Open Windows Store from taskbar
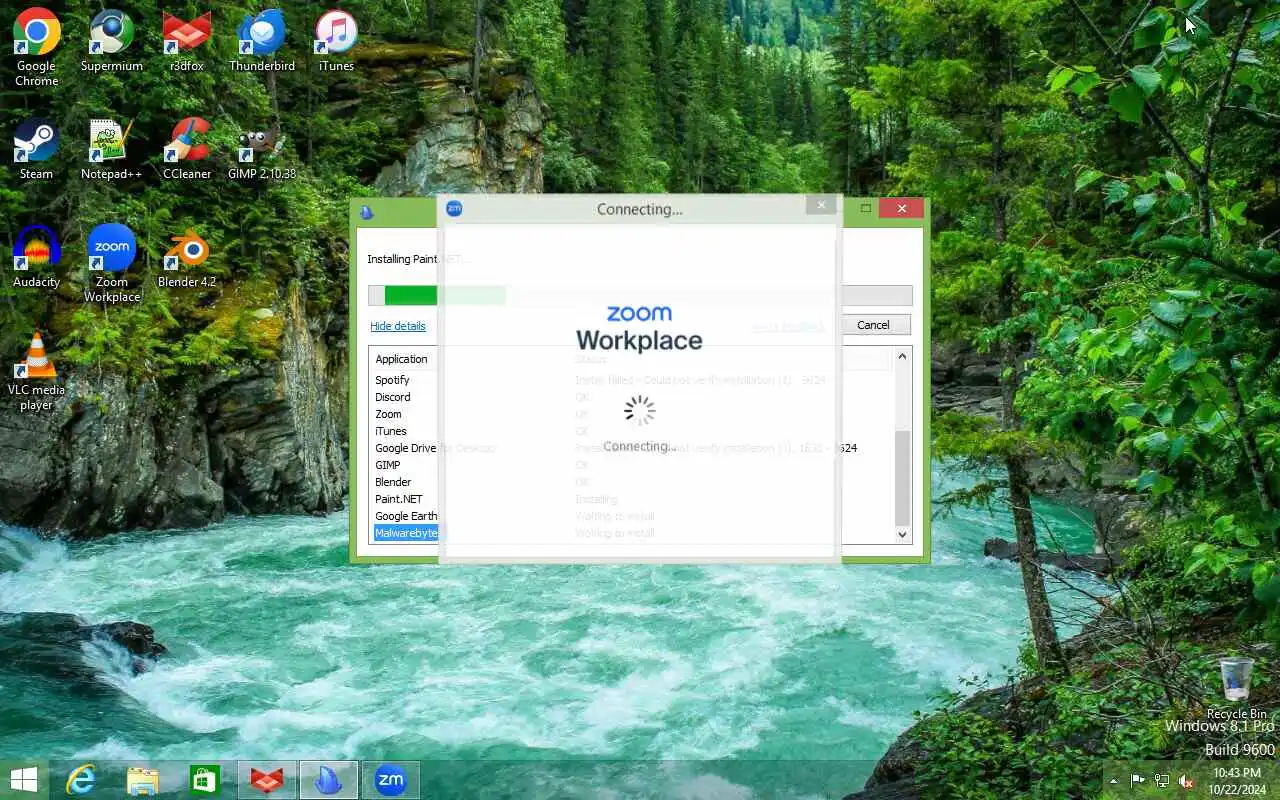The image size is (1280, 800). coord(204,780)
